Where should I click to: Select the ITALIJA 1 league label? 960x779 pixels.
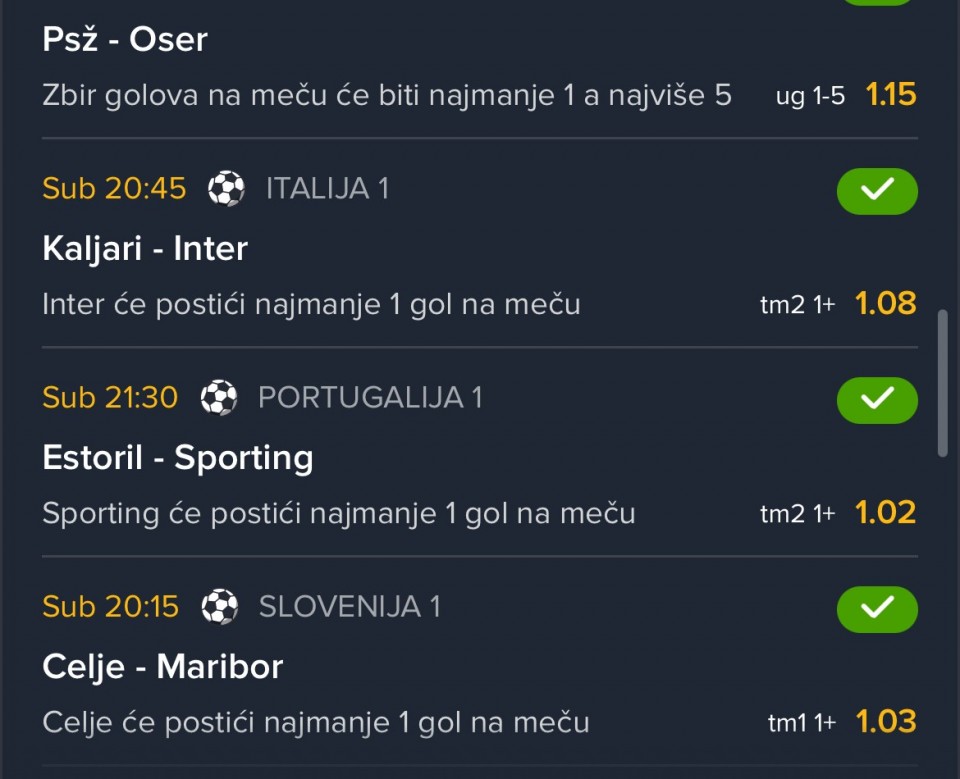[327, 188]
